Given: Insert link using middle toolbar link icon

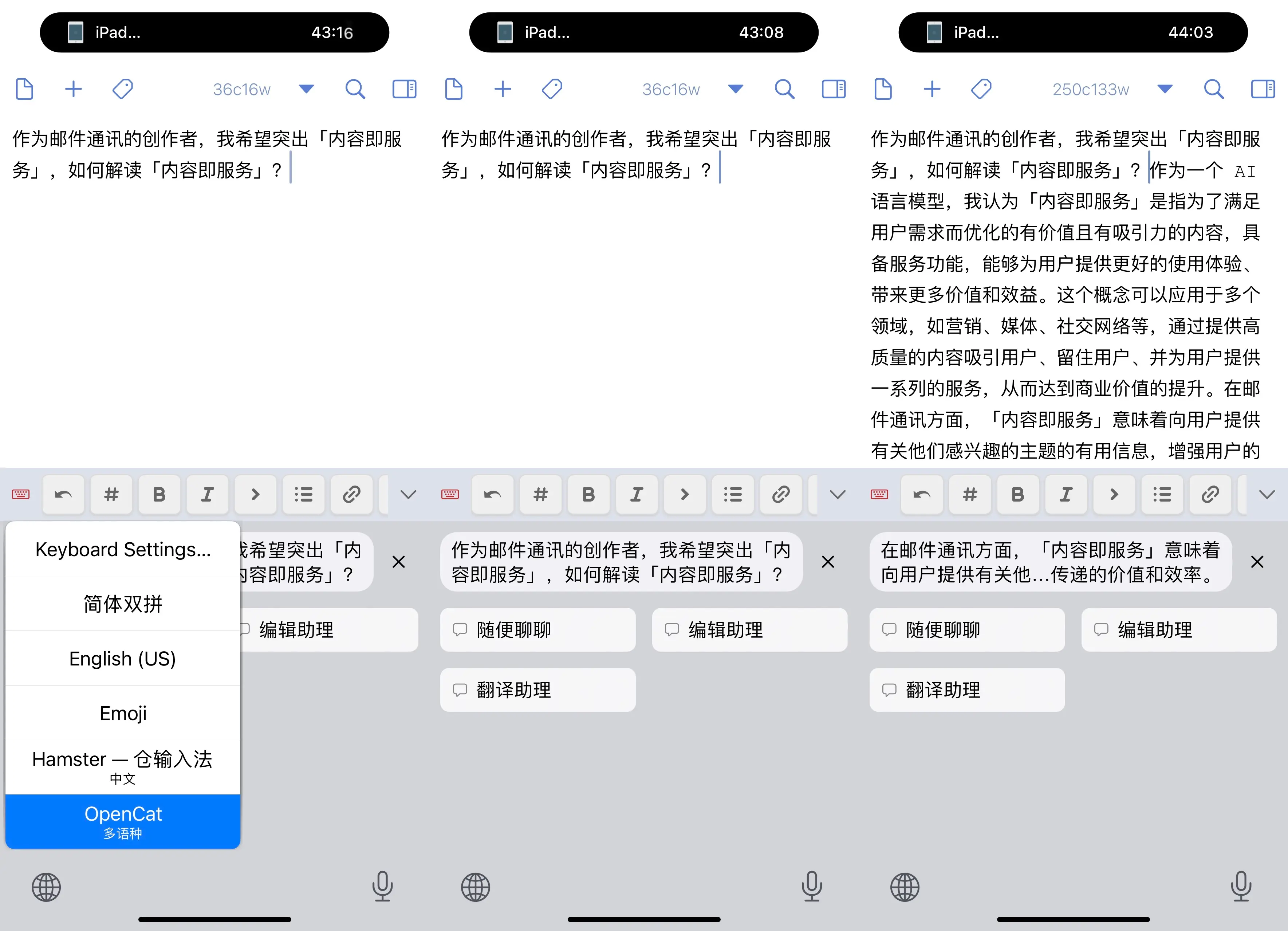Looking at the screenshot, I should tap(781, 494).
